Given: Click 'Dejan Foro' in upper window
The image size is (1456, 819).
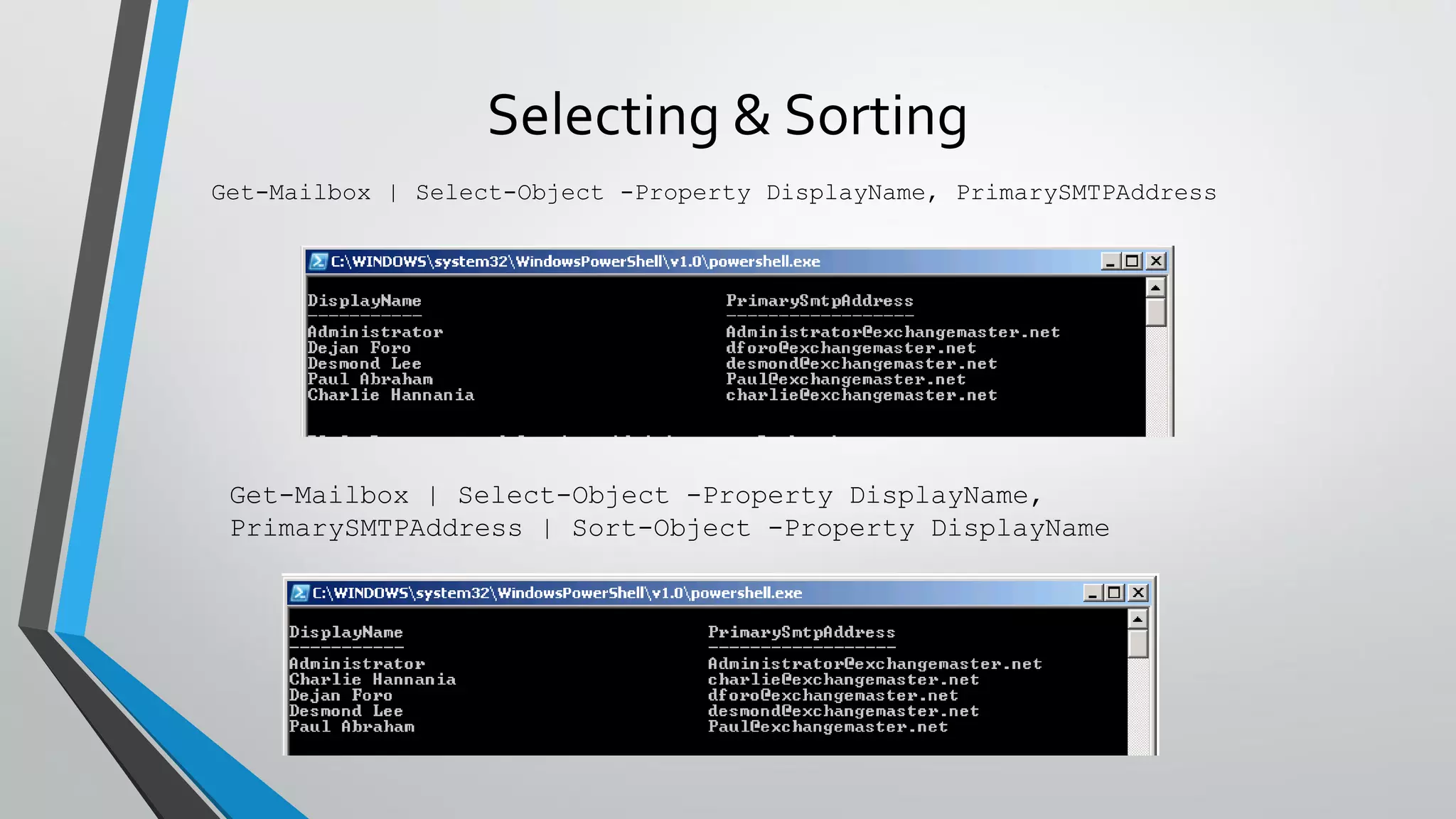Looking at the screenshot, I should coord(359,348).
